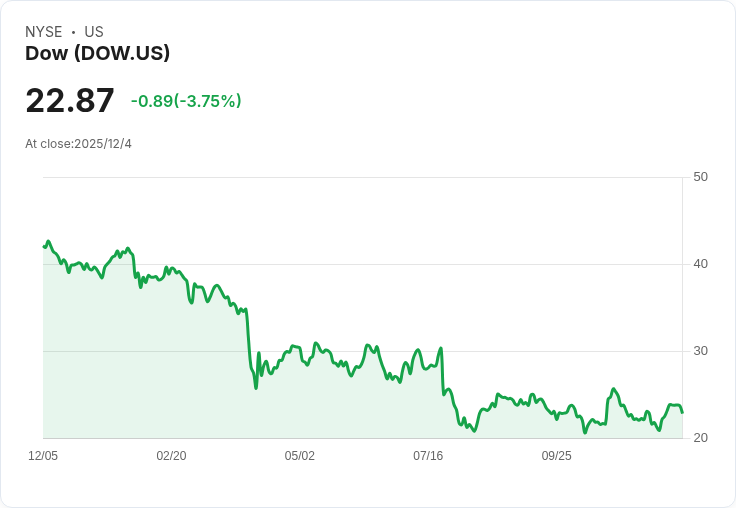
Task: Click the Dow (DOW.US) stock title
Action: 97,53
